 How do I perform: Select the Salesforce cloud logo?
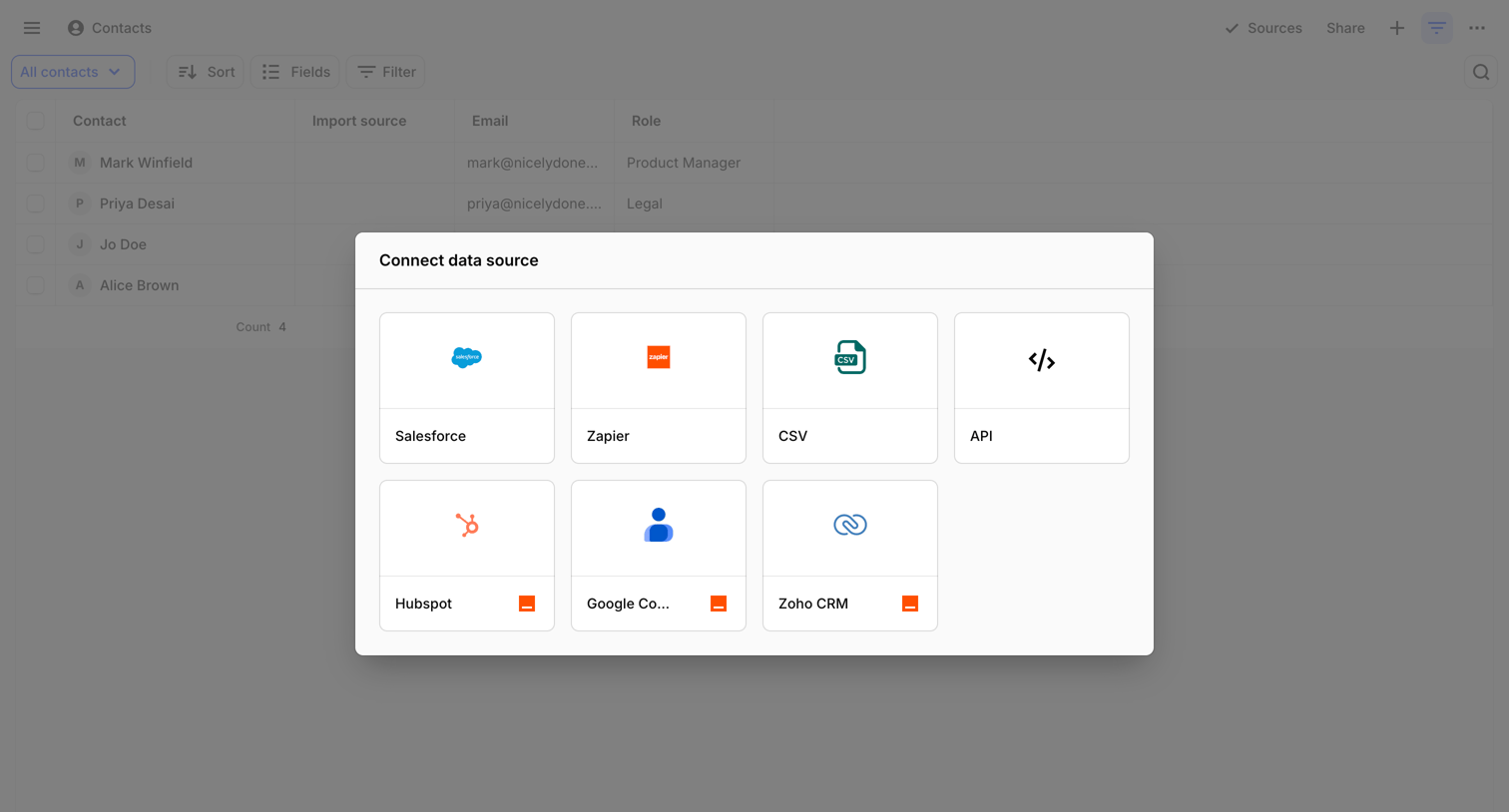click(x=467, y=357)
